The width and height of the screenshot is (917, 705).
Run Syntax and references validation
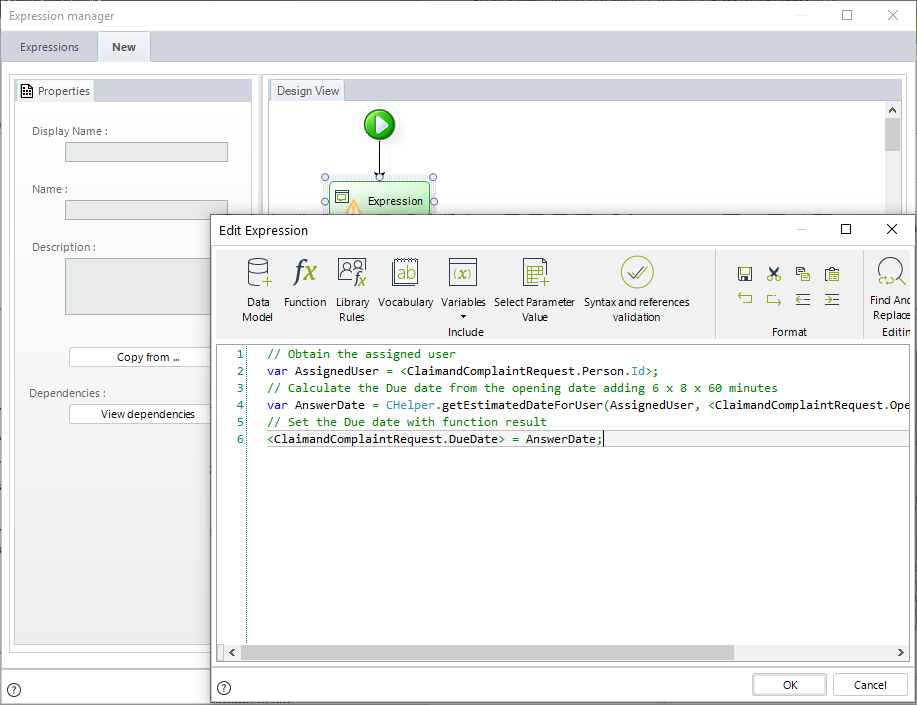(x=636, y=290)
